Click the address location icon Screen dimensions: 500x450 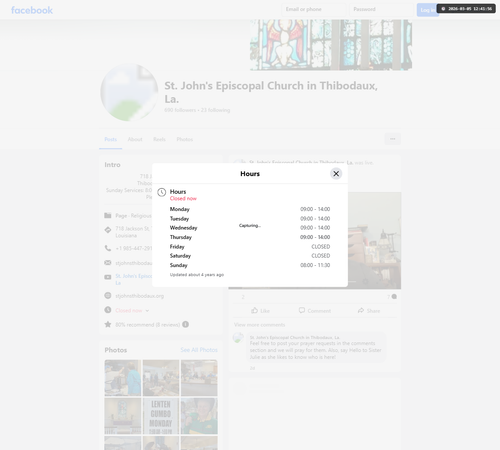(108, 230)
